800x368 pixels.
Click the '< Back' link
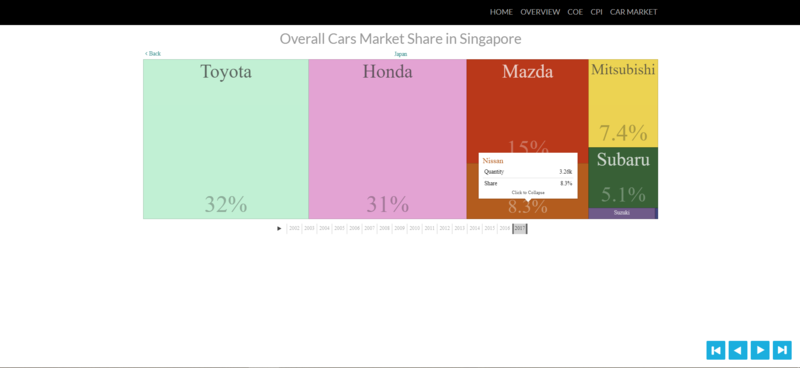click(x=153, y=54)
